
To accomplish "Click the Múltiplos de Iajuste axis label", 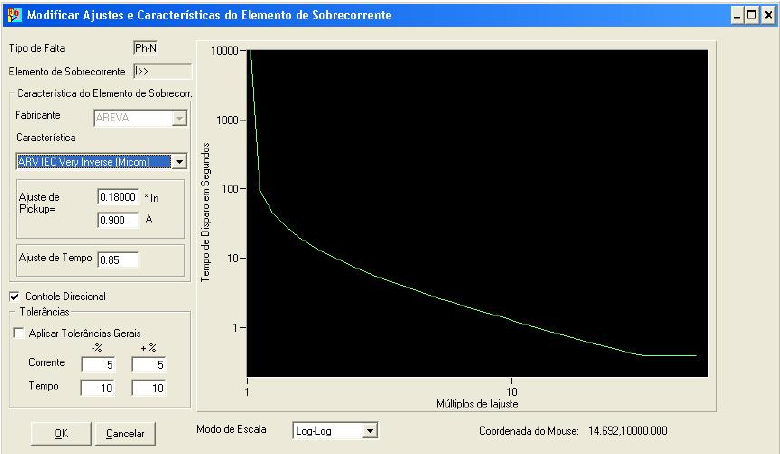I will pos(477,404).
